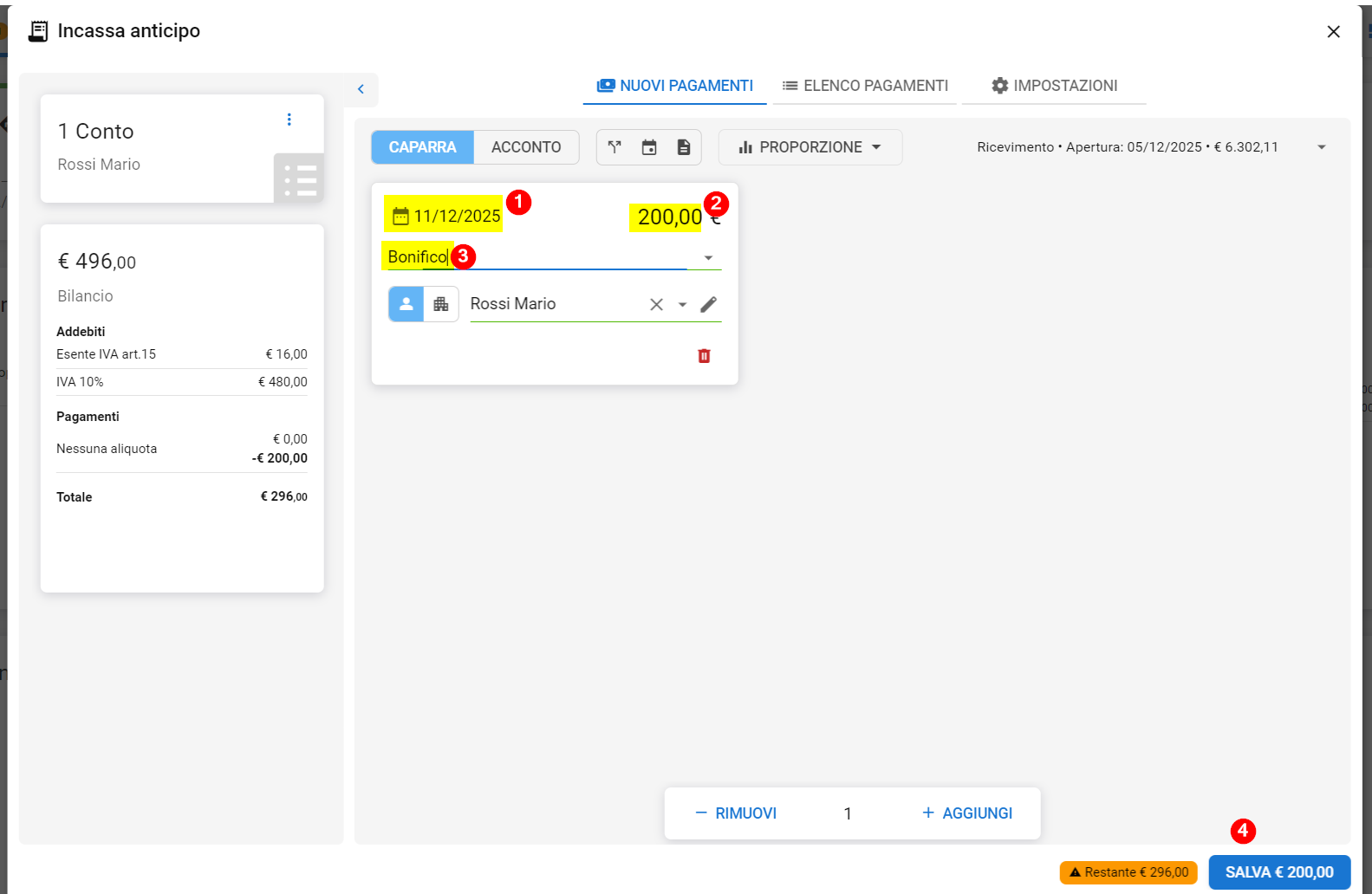This screenshot has width=1372, height=894.
Task: Toggle the person payer type button
Action: click(406, 304)
